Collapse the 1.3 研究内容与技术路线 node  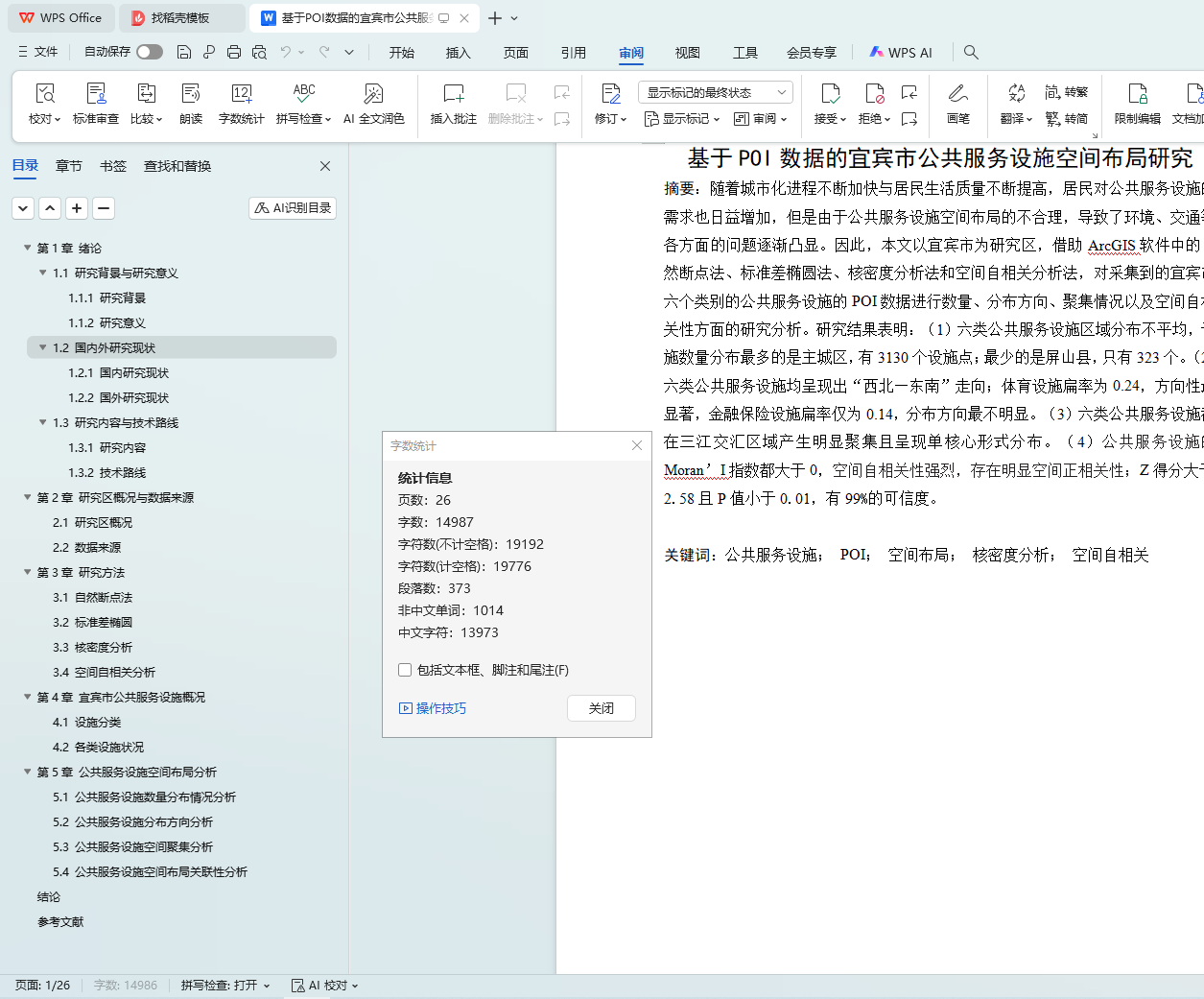(43, 422)
